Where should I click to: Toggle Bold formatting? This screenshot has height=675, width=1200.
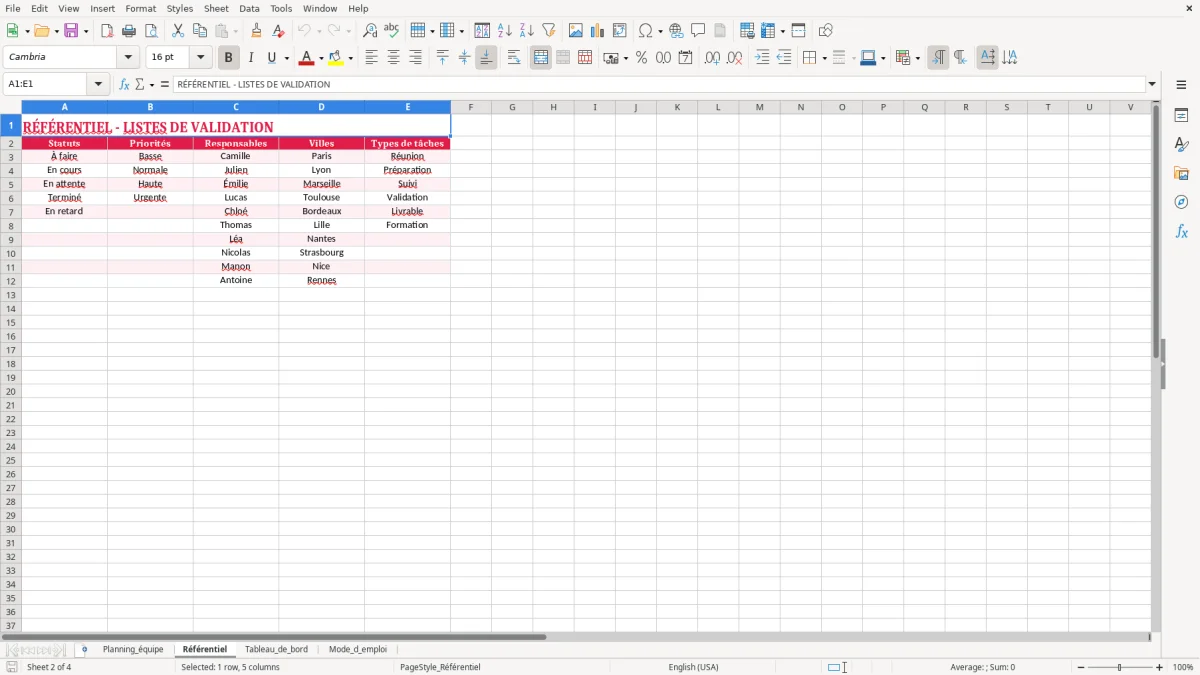pyautogui.click(x=229, y=58)
